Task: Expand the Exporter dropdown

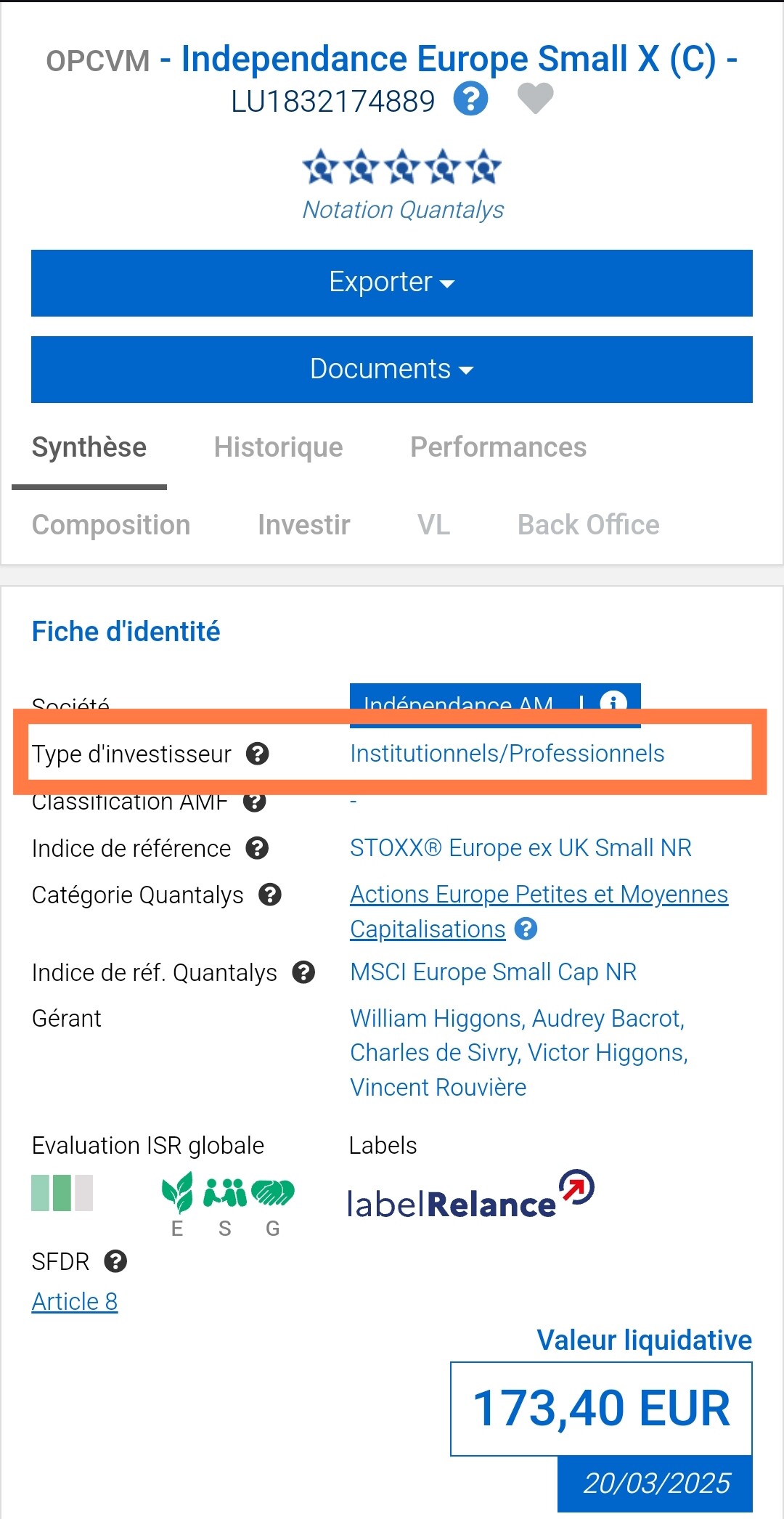Action: point(392,282)
